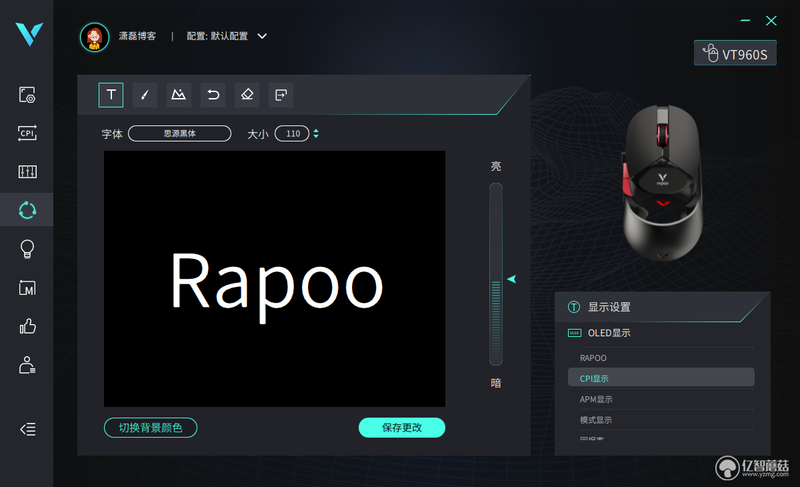Open the button settings sidebar icon
Screen dimensions: 800x487
(x=27, y=95)
